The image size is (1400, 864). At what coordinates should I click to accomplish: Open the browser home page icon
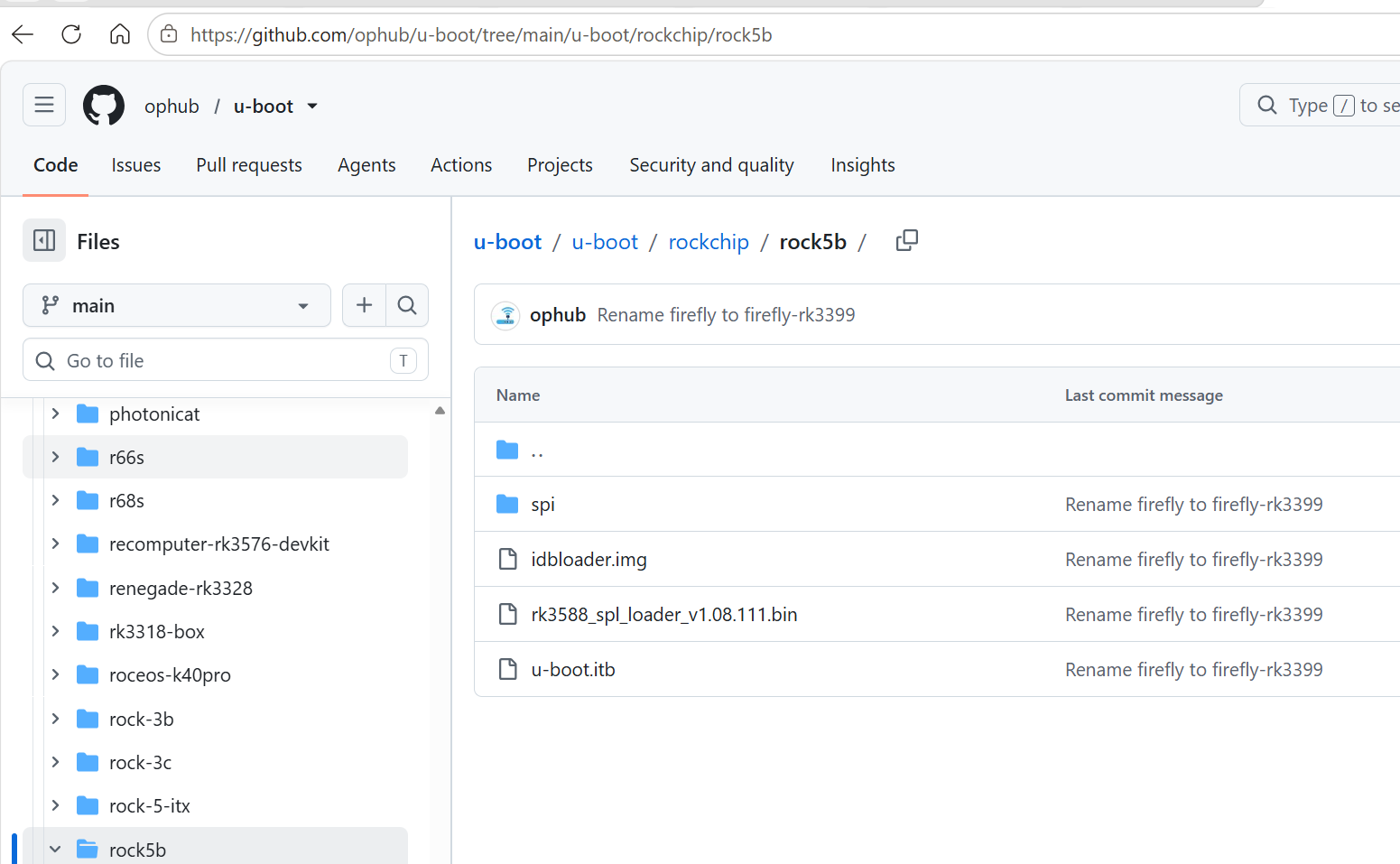point(120,34)
